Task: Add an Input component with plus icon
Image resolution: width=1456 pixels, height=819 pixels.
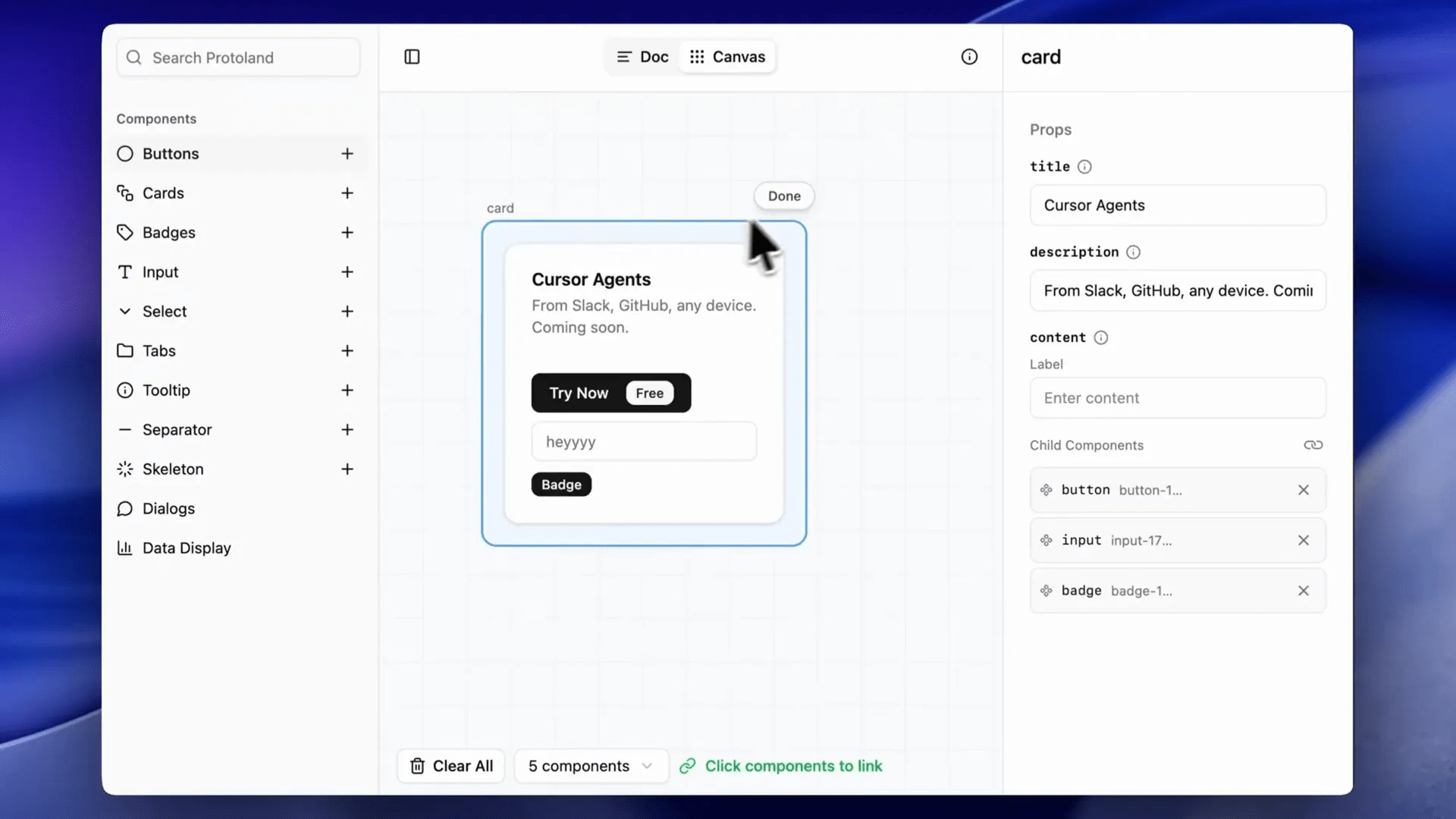Action: [347, 272]
